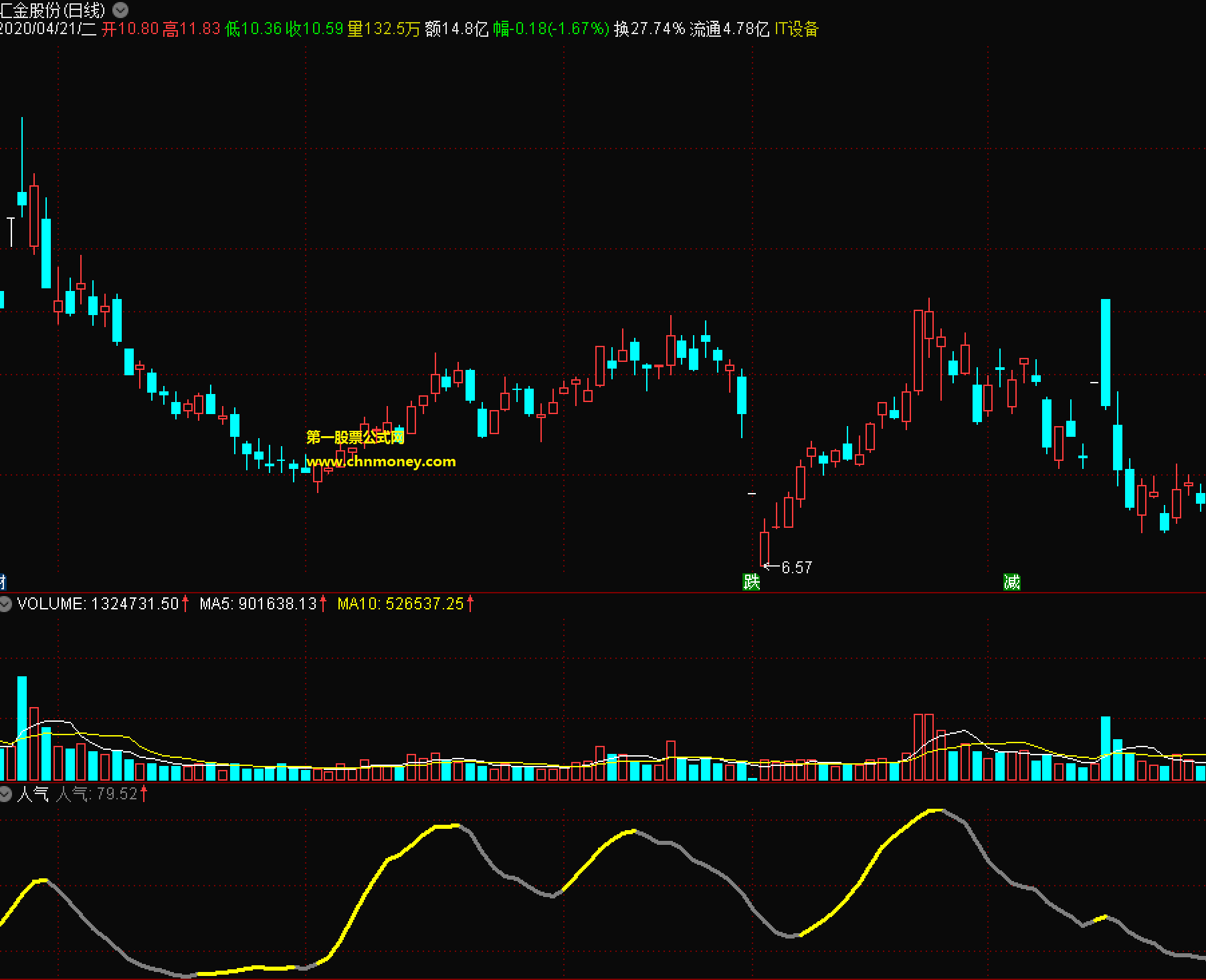The width and height of the screenshot is (1206, 980).
Task: Expand the VOLUME indicator dropdown arrow
Action: (x=5, y=604)
